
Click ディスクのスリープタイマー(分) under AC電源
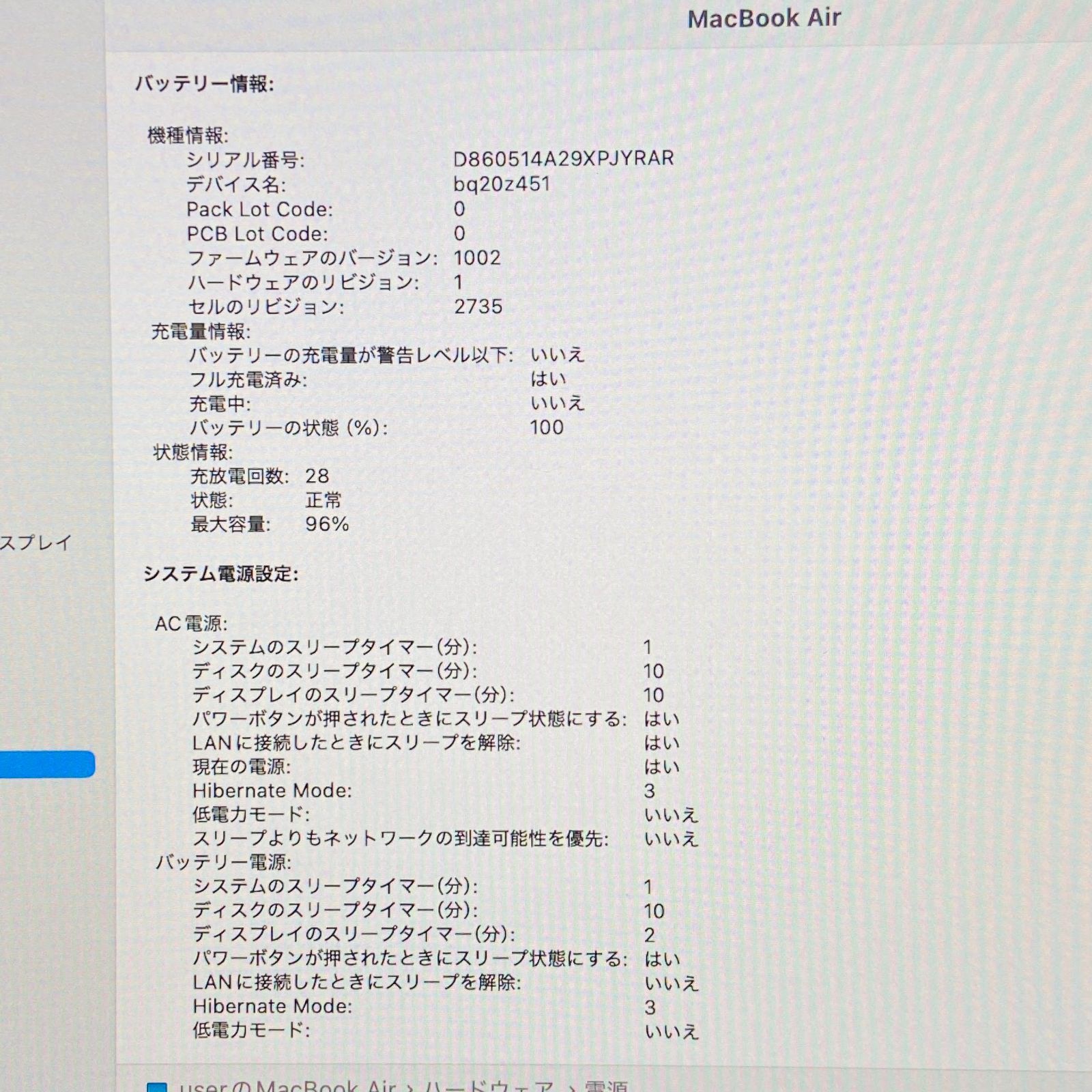click(x=335, y=672)
